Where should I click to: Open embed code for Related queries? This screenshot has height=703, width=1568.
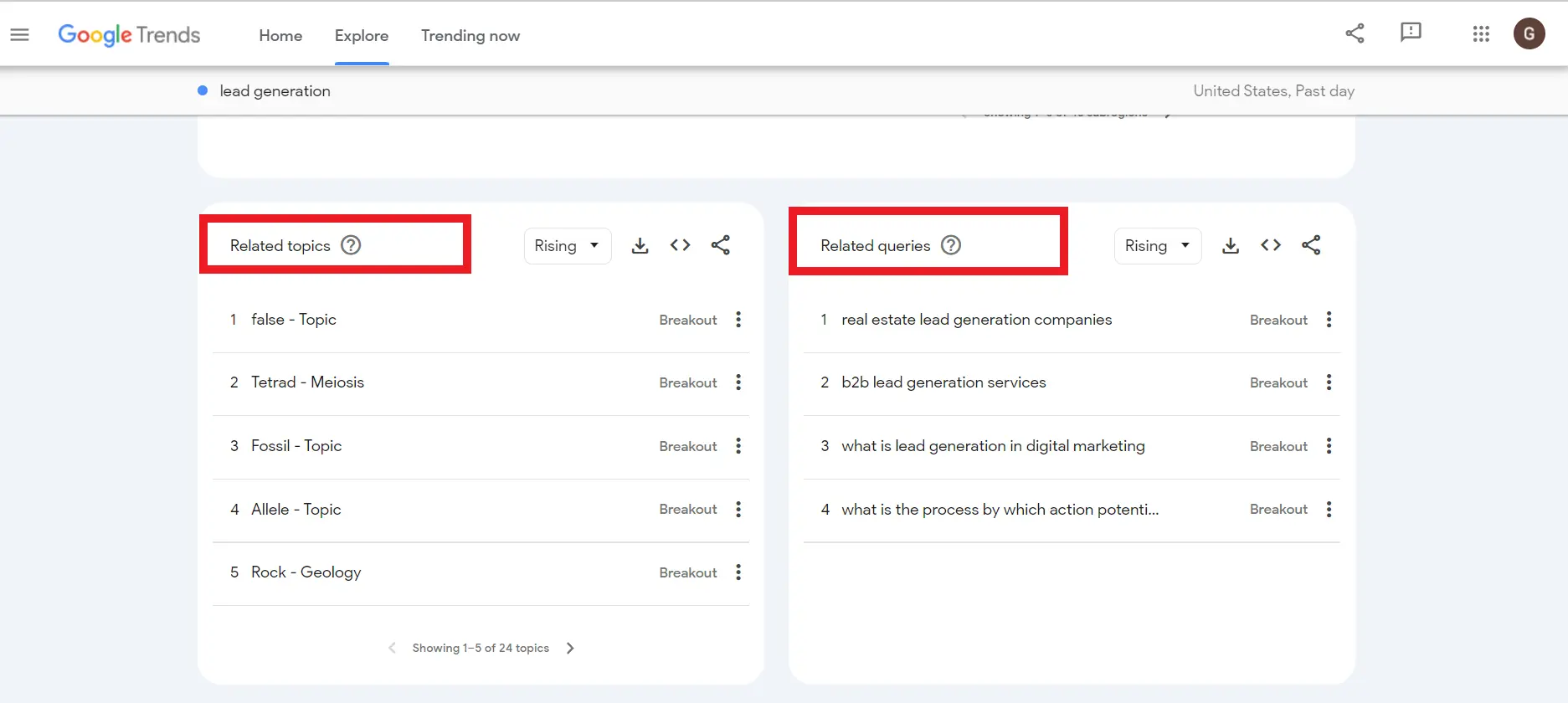point(1270,245)
